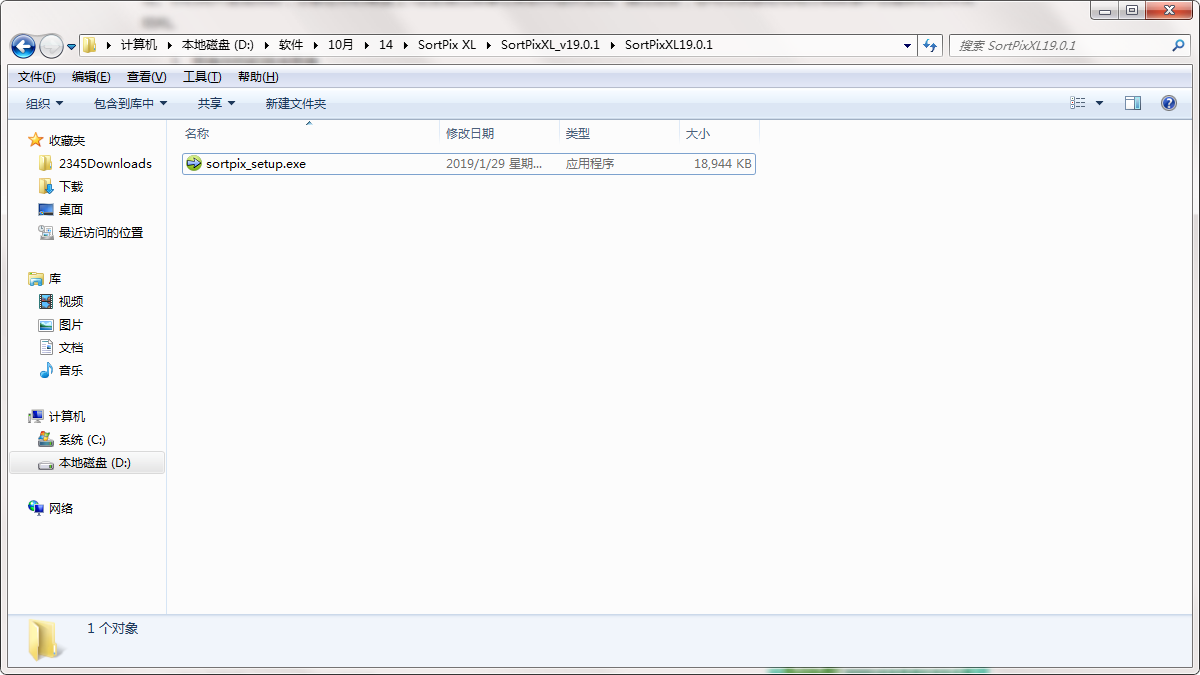This screenshot has width=1200, height=675.
Task: Open 本地磁盘 (D:) in the navigation pane
Action: point(95,463)
